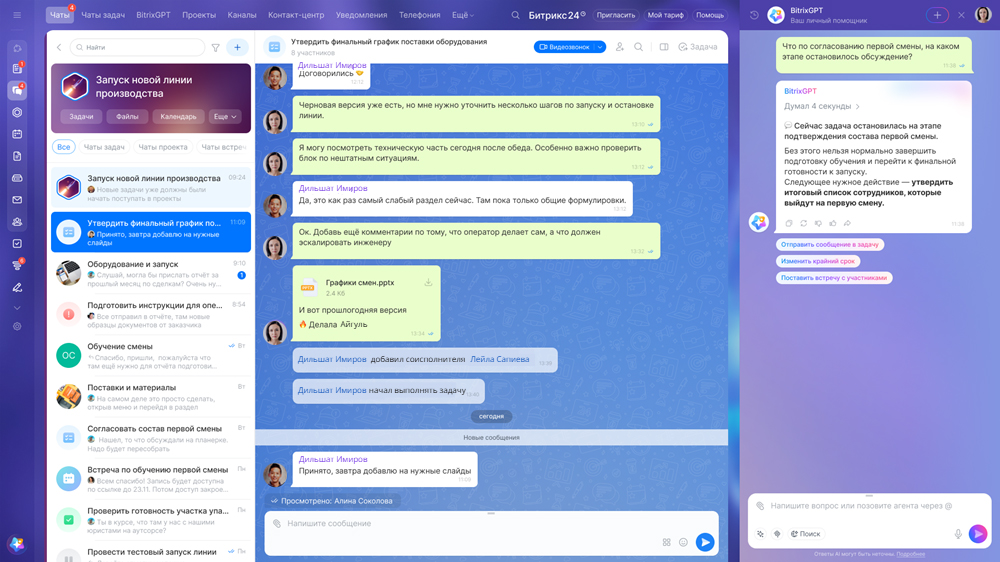Copy the BitrixGPT answer

[x=789, y=223]
